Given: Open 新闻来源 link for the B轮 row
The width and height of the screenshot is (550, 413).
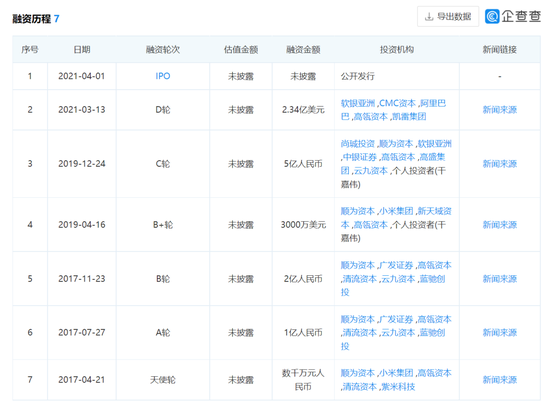Looking at the screenshot, I should [499, 279].
